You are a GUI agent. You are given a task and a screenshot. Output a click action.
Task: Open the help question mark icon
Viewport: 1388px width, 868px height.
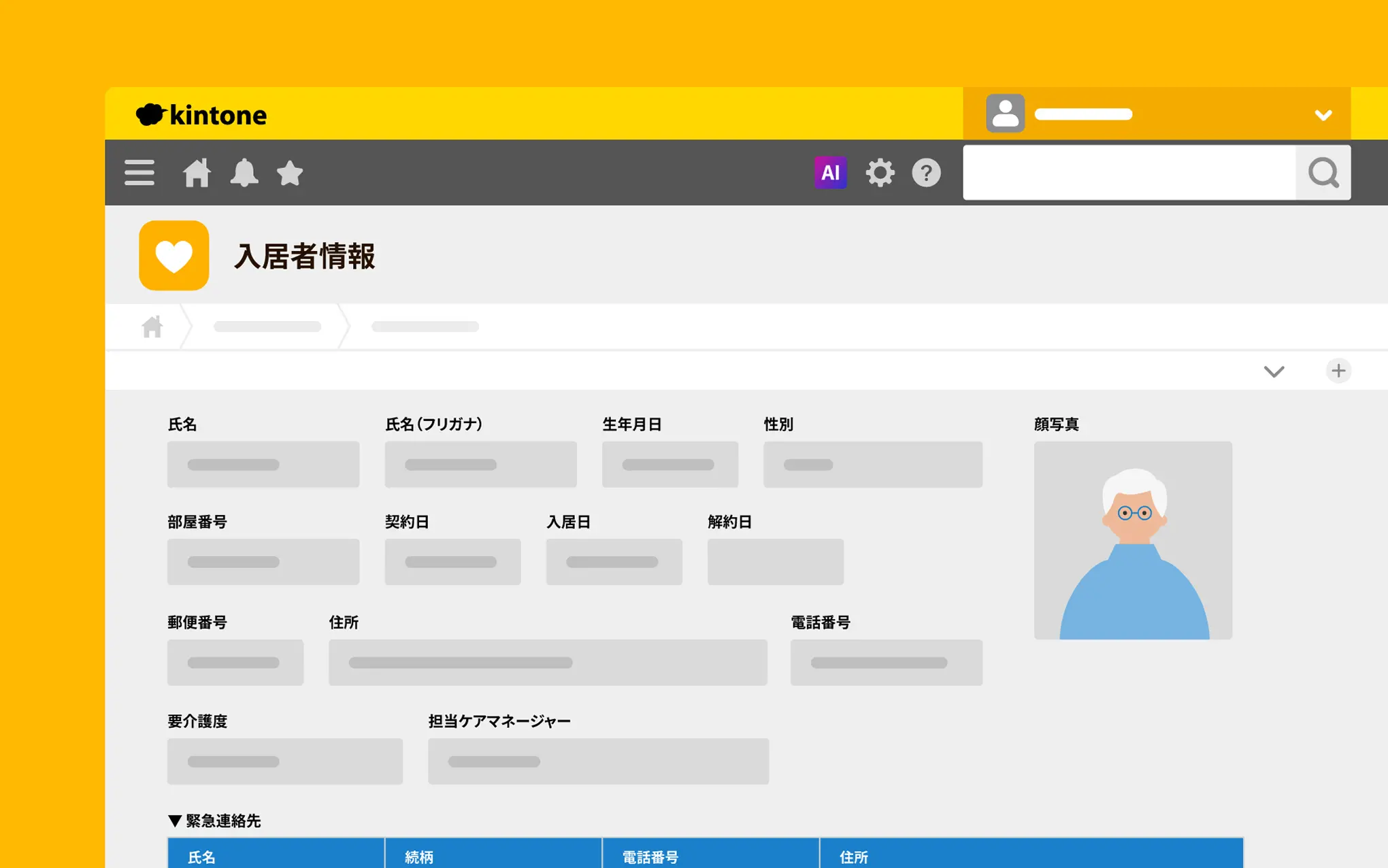pyautogui.click(x=926, y=173)
